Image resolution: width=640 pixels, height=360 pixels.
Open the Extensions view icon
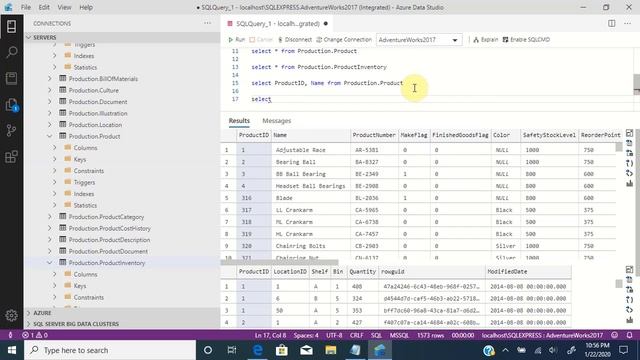pos(11,157)
